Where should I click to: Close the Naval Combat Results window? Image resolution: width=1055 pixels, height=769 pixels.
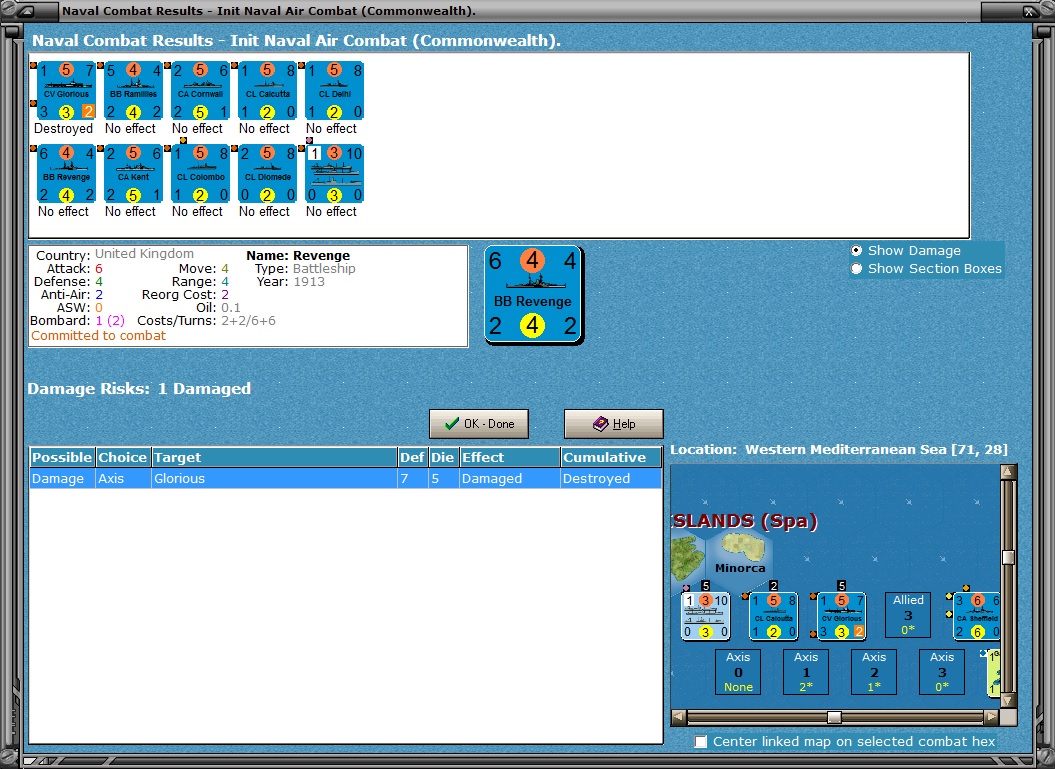(x=1029, y=11)
